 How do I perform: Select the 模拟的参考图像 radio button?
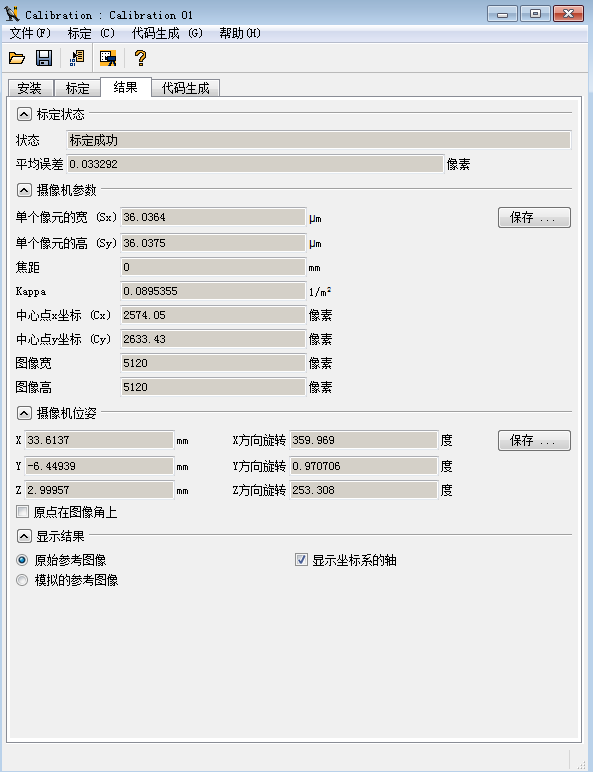[x=22, y=580]
